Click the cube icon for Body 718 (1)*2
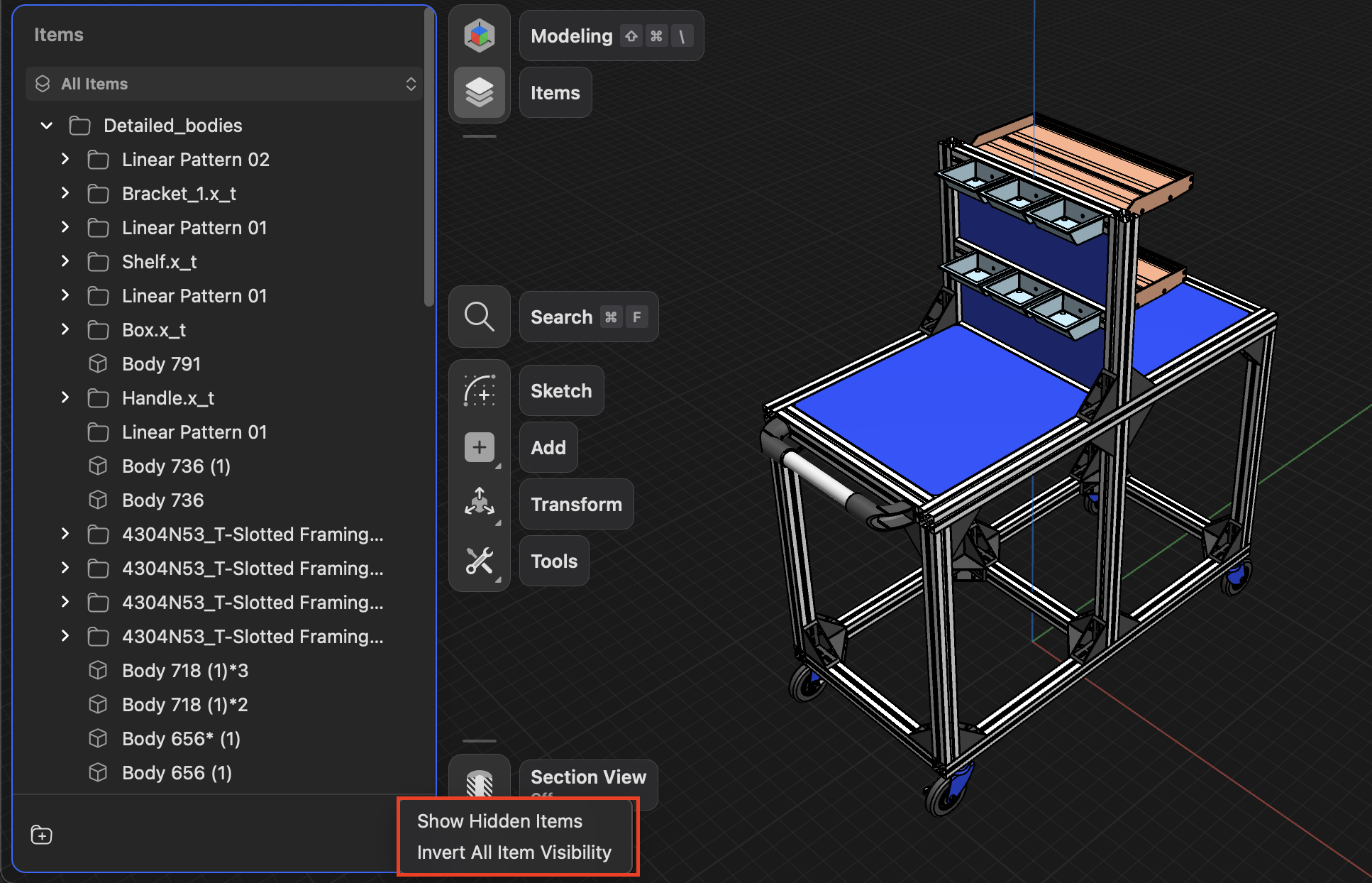Screen dimensions: 1372x883 tap(98, 704)
